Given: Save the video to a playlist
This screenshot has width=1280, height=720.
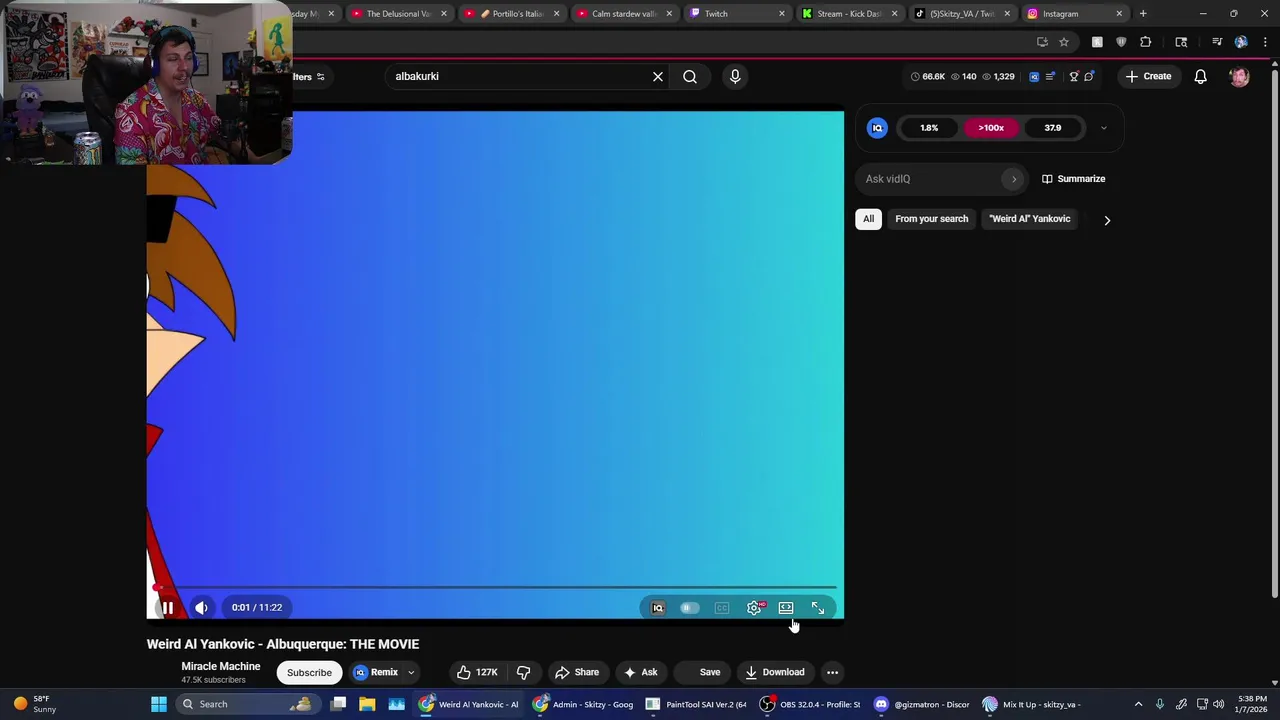Looking at the screenshot, I should (702, 672).
